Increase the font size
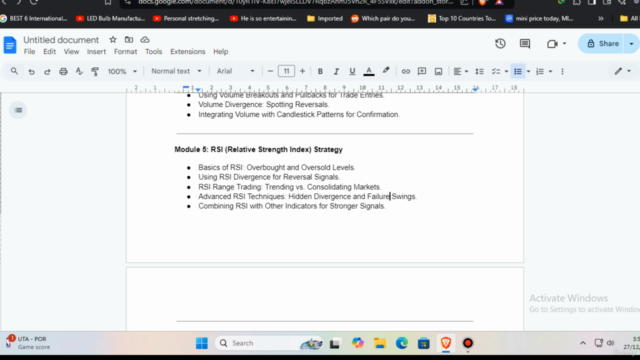Image resolution: width=640 pixels, height=360 pixels. [x=302, y=71]
